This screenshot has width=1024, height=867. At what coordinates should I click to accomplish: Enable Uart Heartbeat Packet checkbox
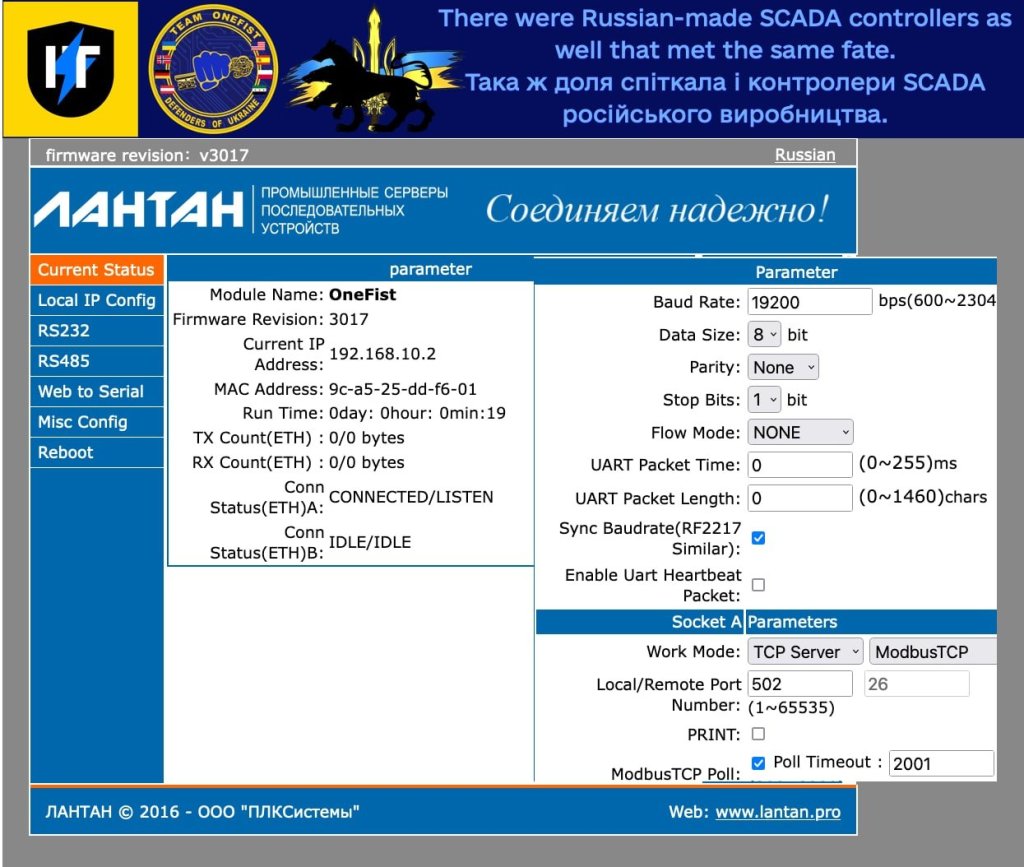pyautogui.click(x=758, y=585)
